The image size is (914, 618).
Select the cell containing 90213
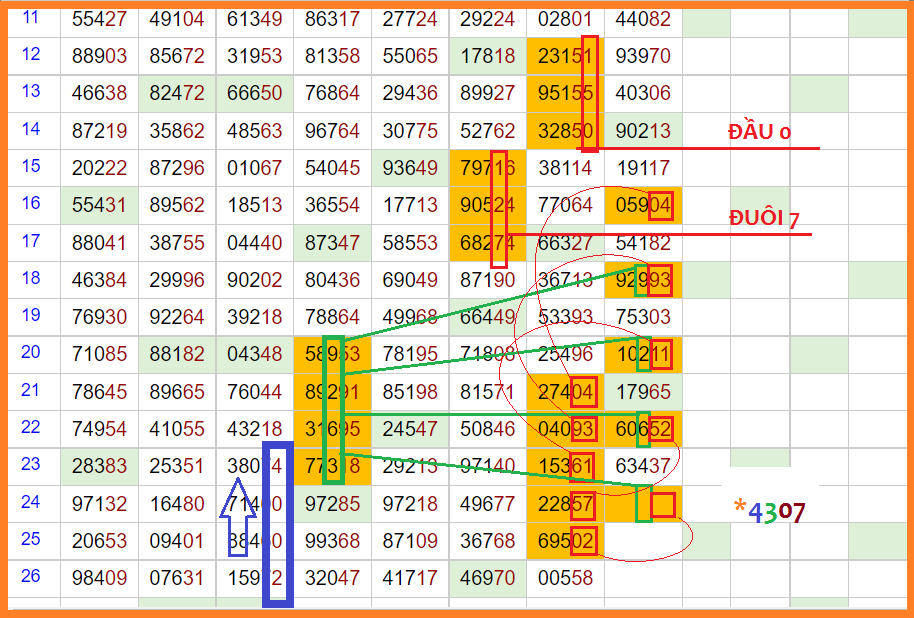pos(643,131)
